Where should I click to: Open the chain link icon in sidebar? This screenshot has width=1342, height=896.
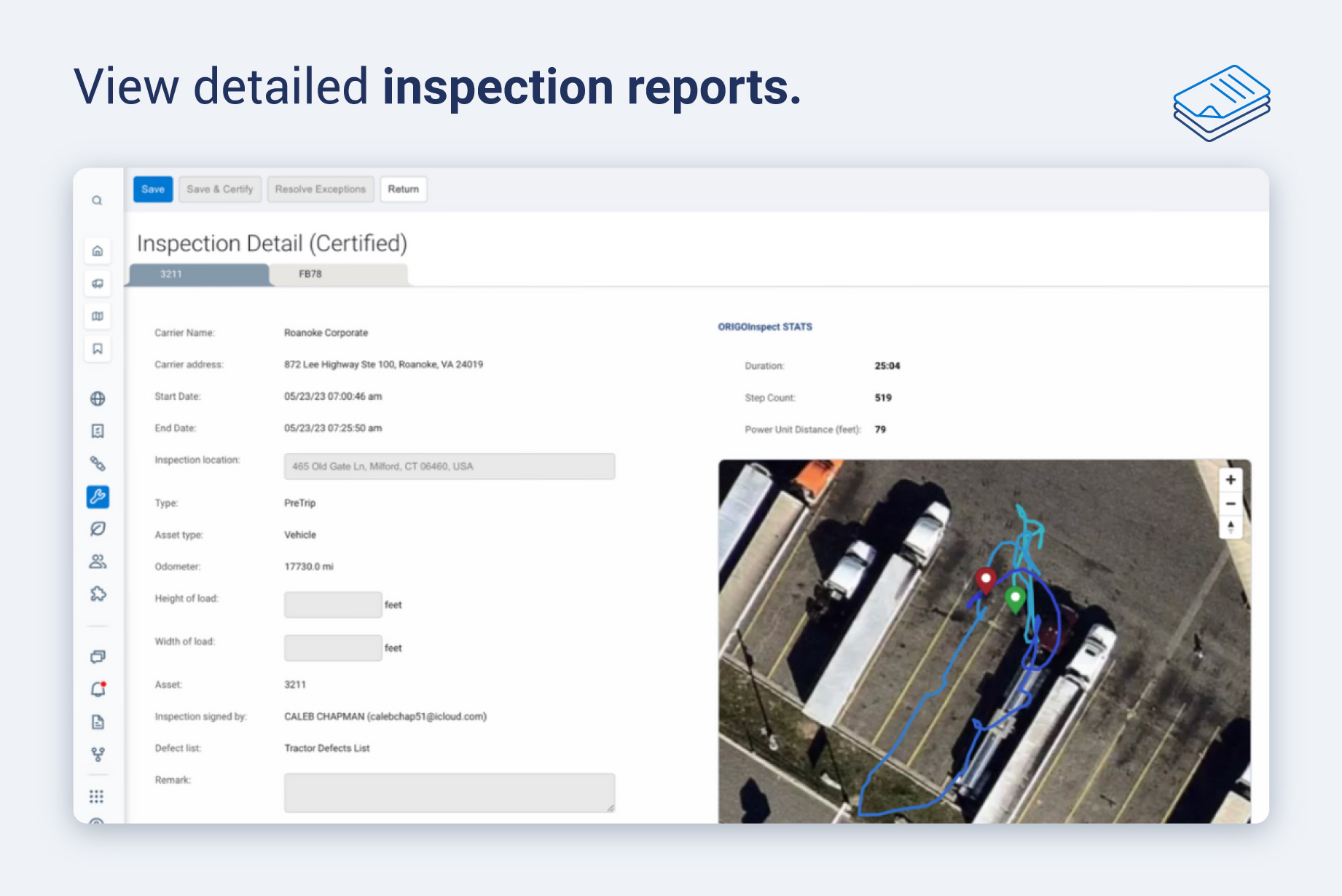click(x=98, y=463)
